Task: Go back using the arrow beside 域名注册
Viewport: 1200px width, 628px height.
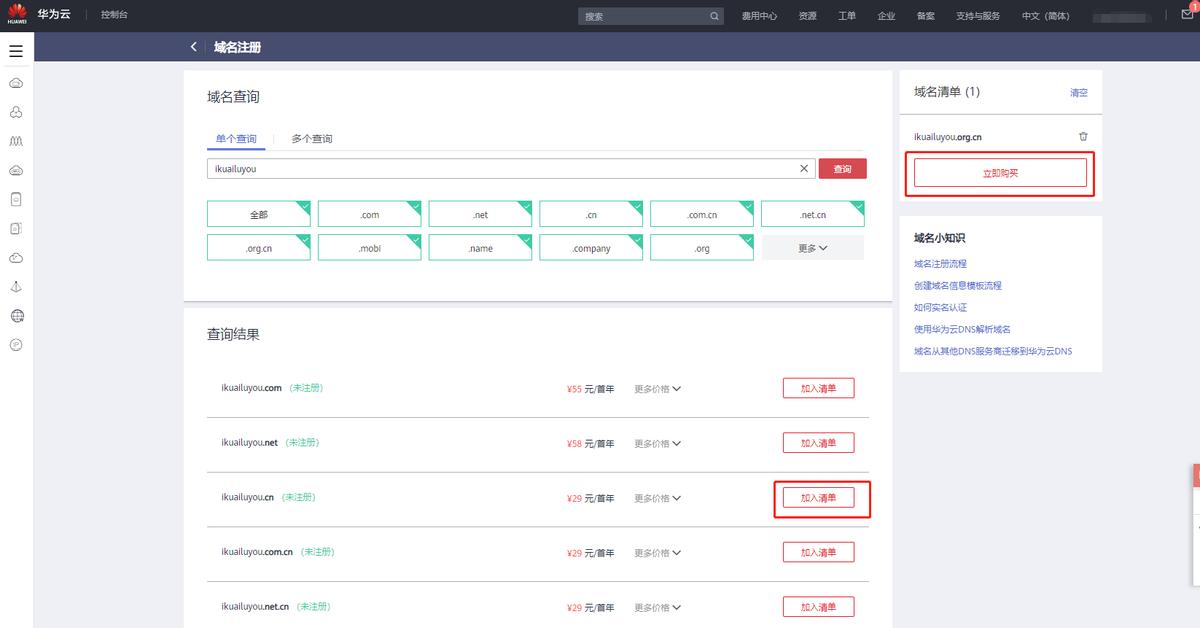Action: [x=194, y=47]
